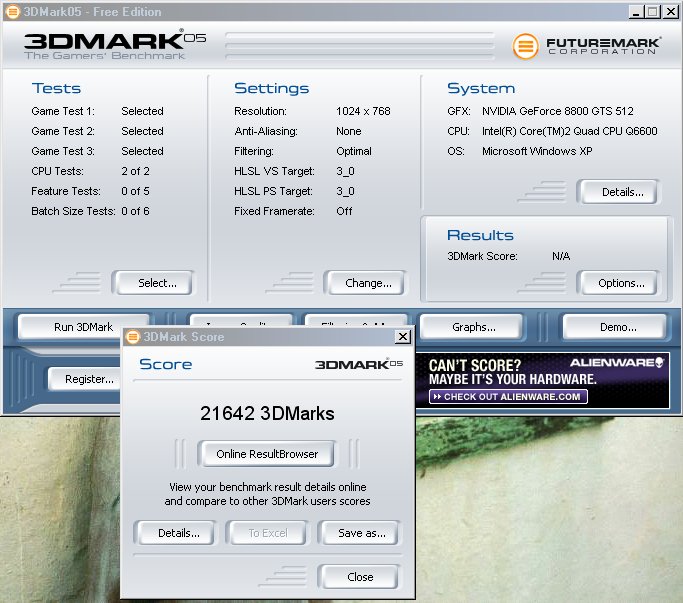Click the Select... button under Tests
683x603 pixels.
152,283
